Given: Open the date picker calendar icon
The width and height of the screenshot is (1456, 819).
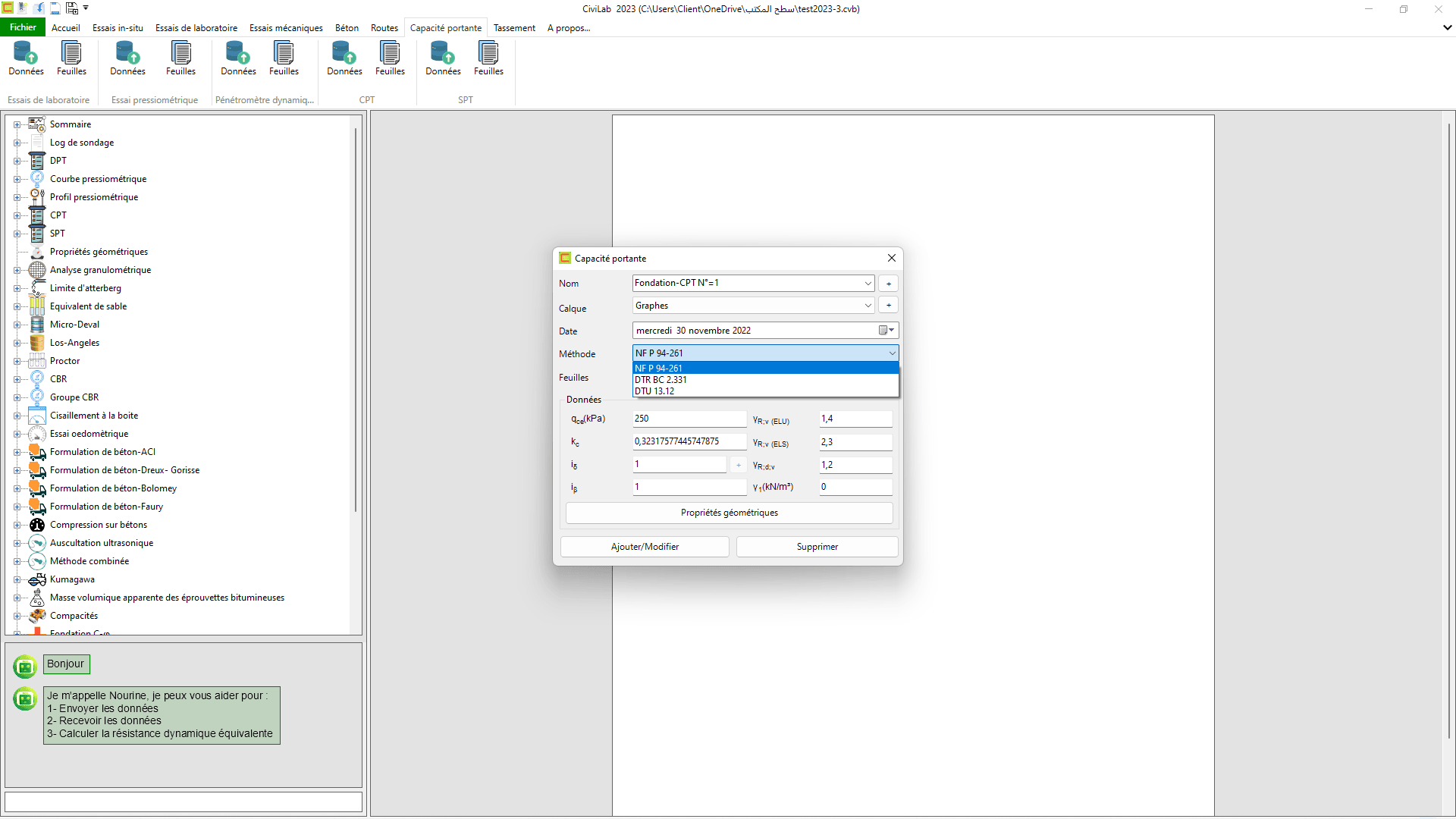Looking at the screenshot, I should click(886, 331).
